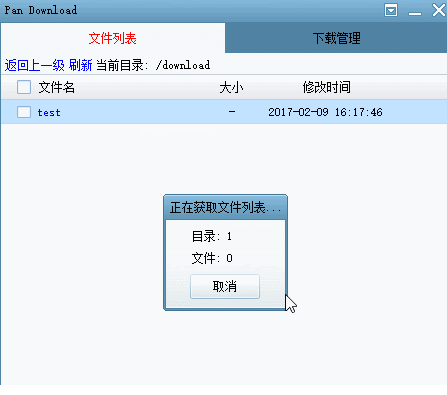Click the 正在获取文件列表 dialog title
Screen dimensions: 447x395
click(x=225, y=208)
